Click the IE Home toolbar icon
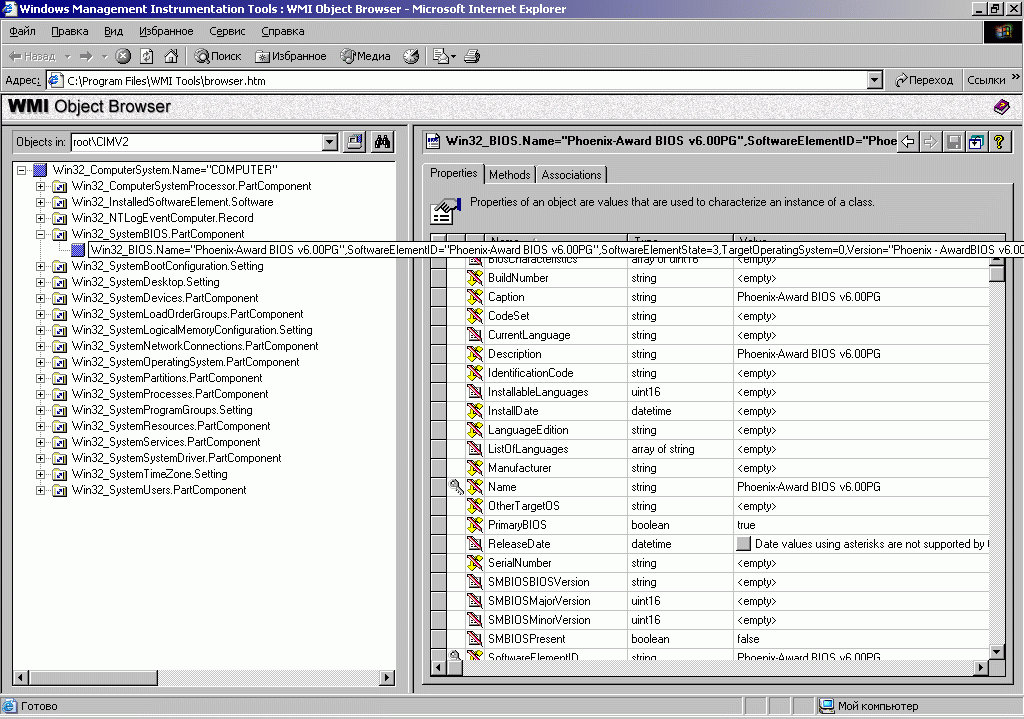The height and width of the screenshot is (719, 1024). [171, 56]
